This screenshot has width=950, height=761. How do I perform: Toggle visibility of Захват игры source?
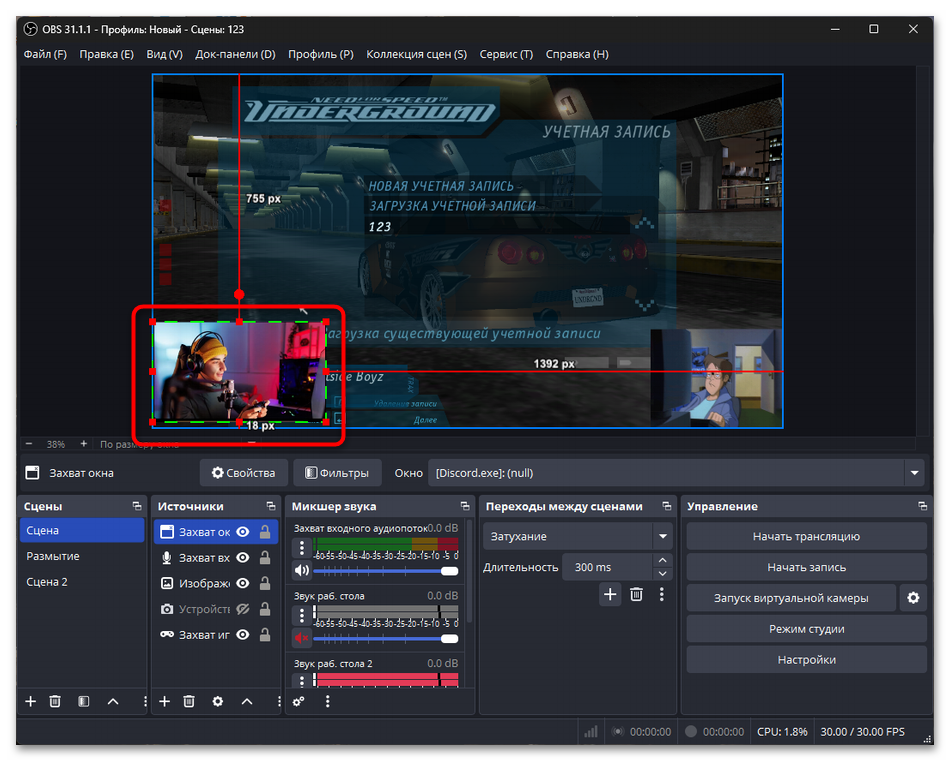(x=243, y=634)
